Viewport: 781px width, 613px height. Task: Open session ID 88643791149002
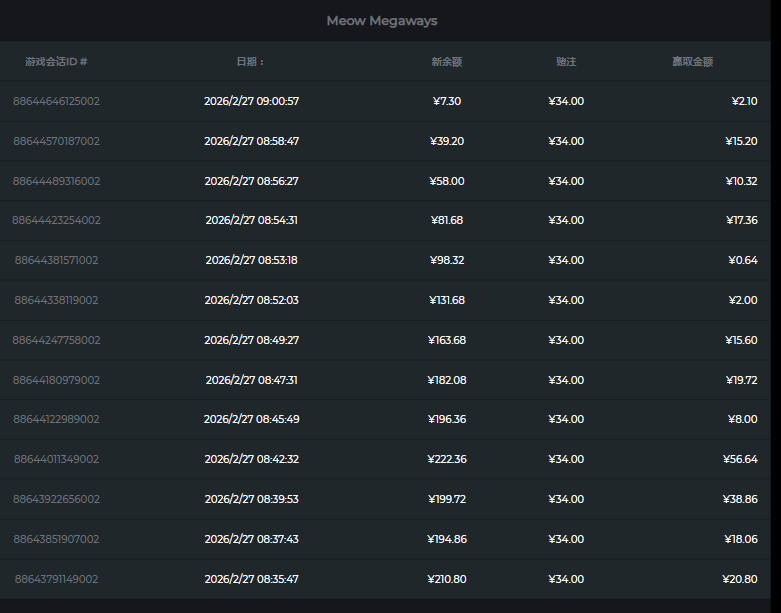pos(56,579)
